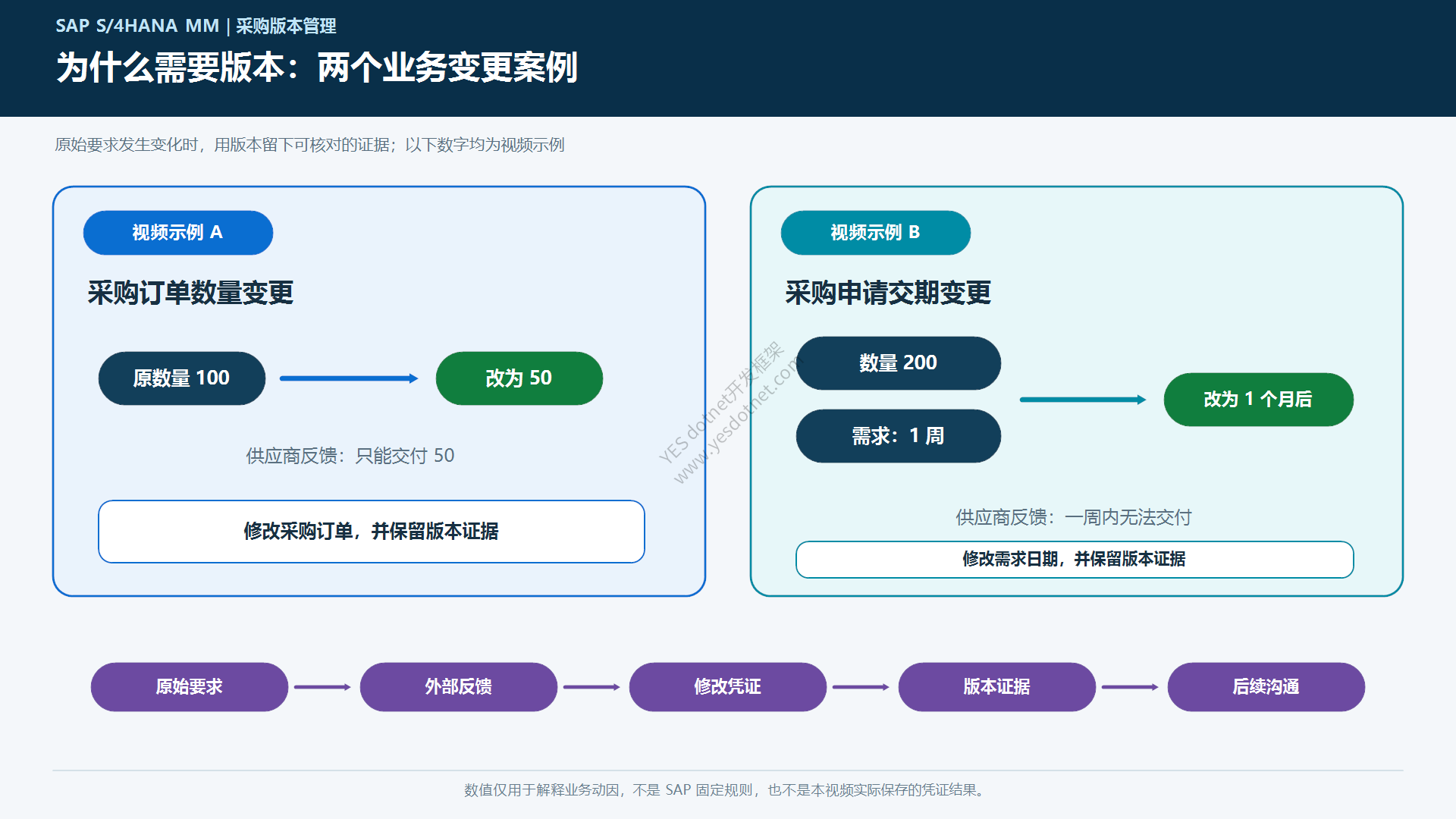Click the 需求：1 周 badge
Screen dimensions: 1456x819
pyautogui.click(x=899, y=436)
